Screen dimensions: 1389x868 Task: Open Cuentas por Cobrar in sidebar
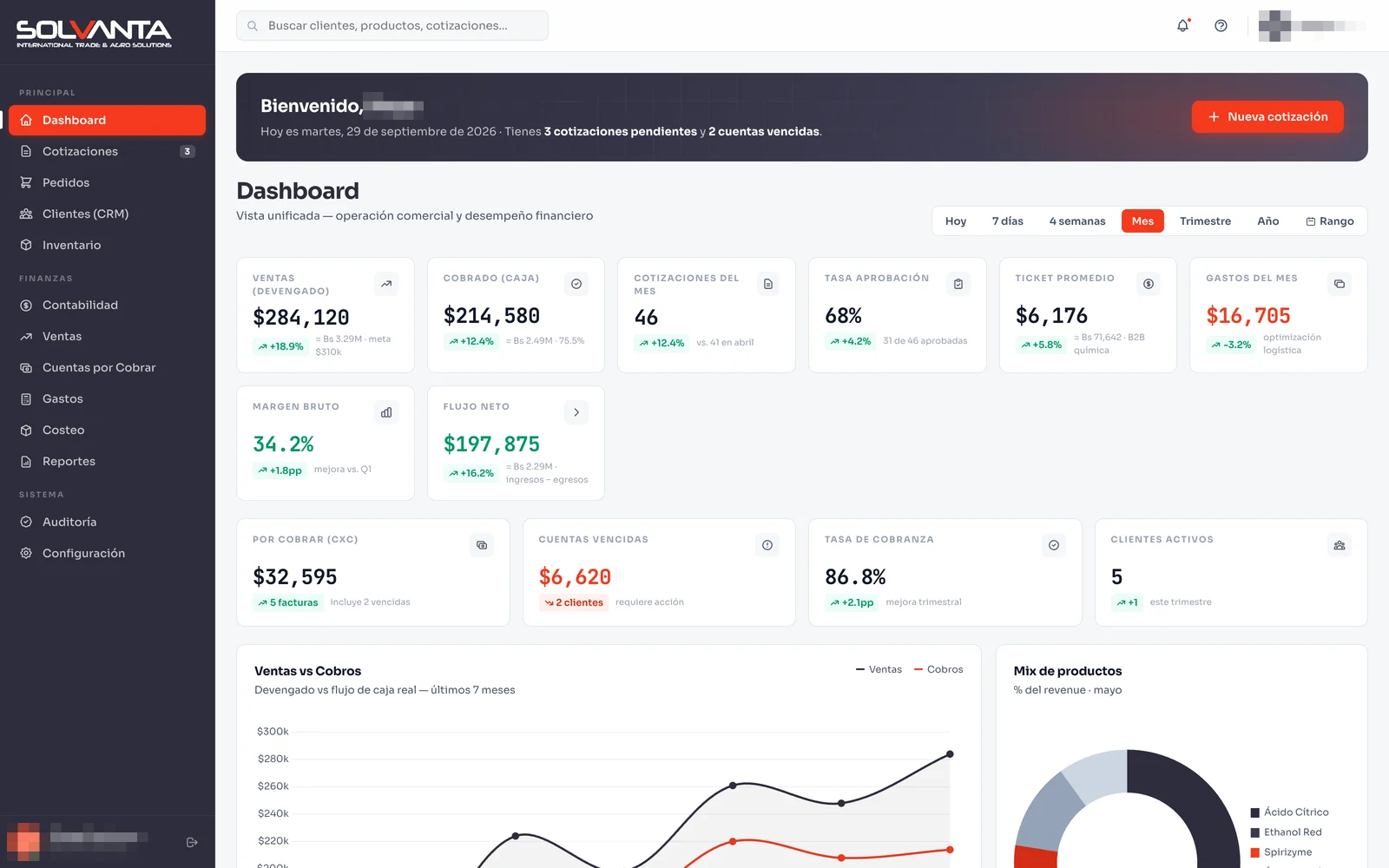[x=107, y=367]
